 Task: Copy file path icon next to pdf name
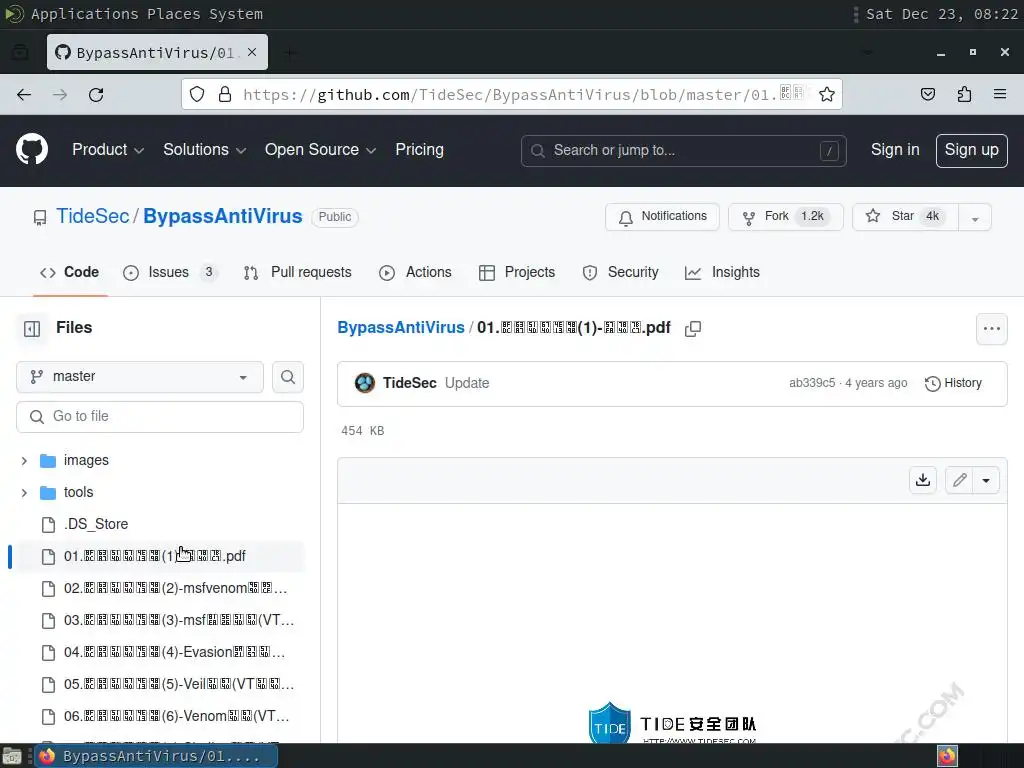(693, 328)
